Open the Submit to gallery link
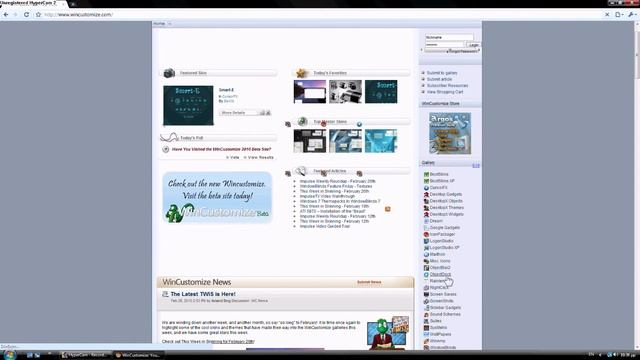 pyautogui.click(x=442, y=73)
